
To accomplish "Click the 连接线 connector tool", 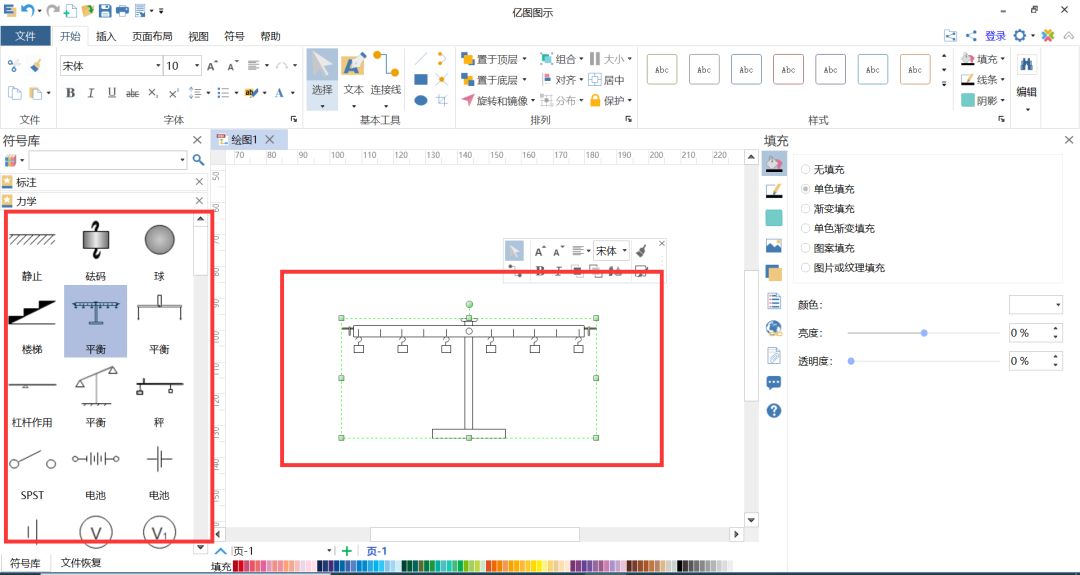I will pyautogui.click(x=386, y=75).
